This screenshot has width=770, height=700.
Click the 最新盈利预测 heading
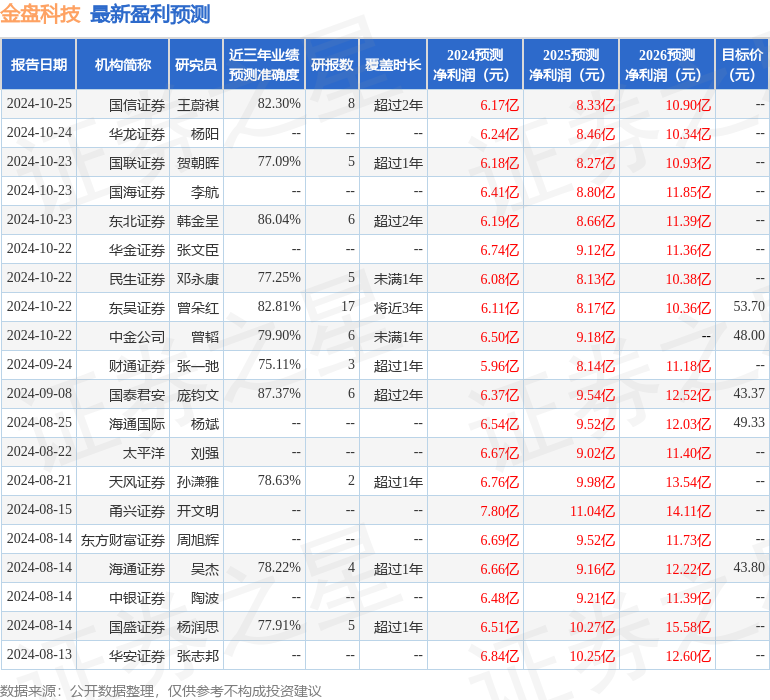pyautogui.click(x=150, y=14)
